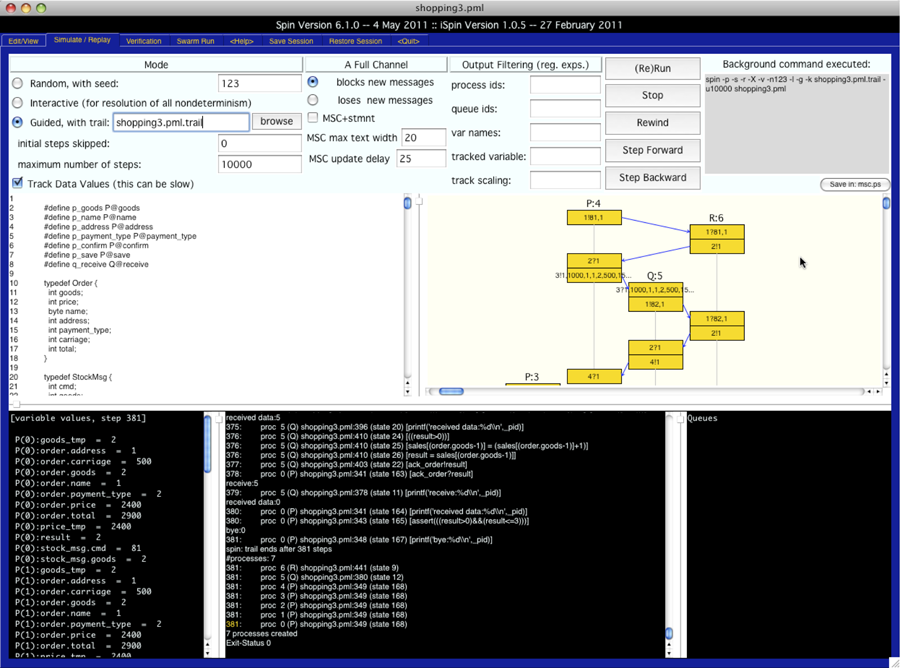This screenshot has width=900, height=668.
Task: Click code line "#define q_receive Q@receive"
Action: pos(96,264)
